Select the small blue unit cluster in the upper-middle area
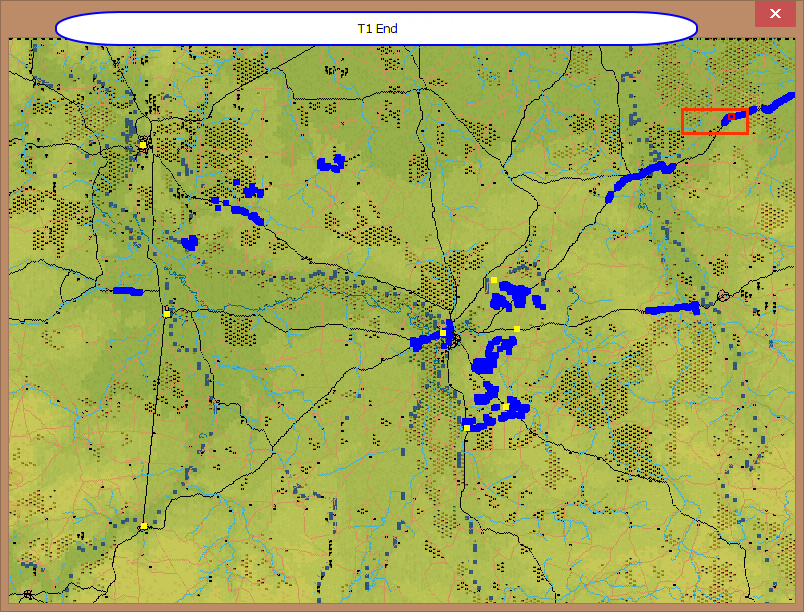 (329, 162)
